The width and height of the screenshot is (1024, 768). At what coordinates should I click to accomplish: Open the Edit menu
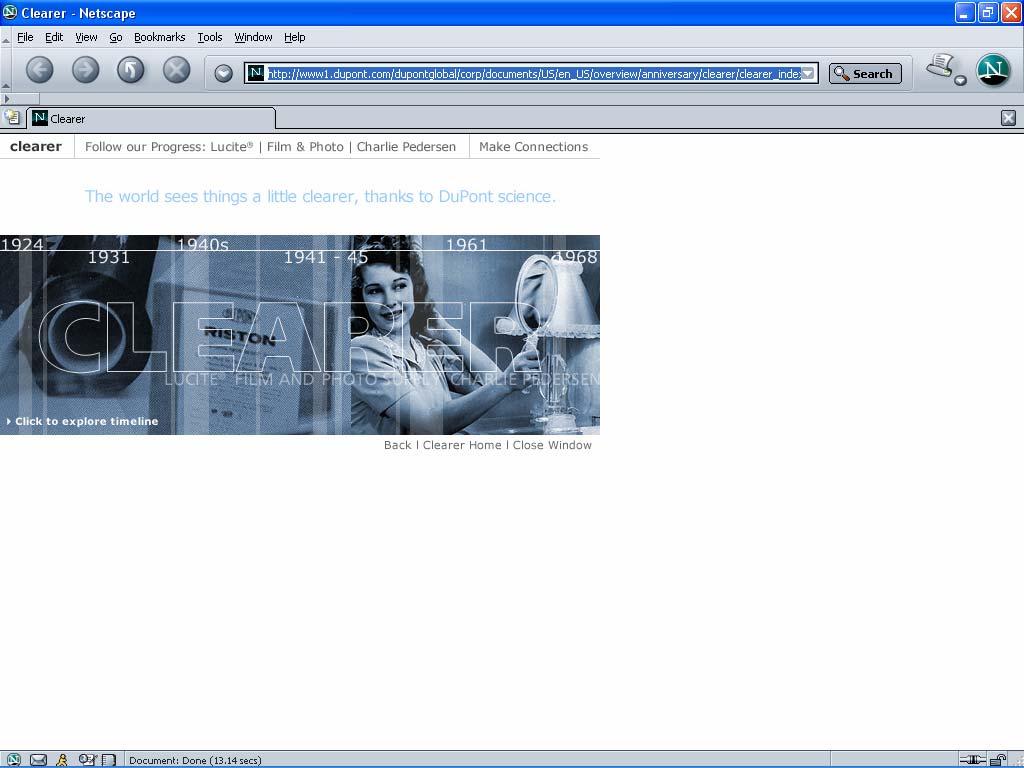(54, 37)
